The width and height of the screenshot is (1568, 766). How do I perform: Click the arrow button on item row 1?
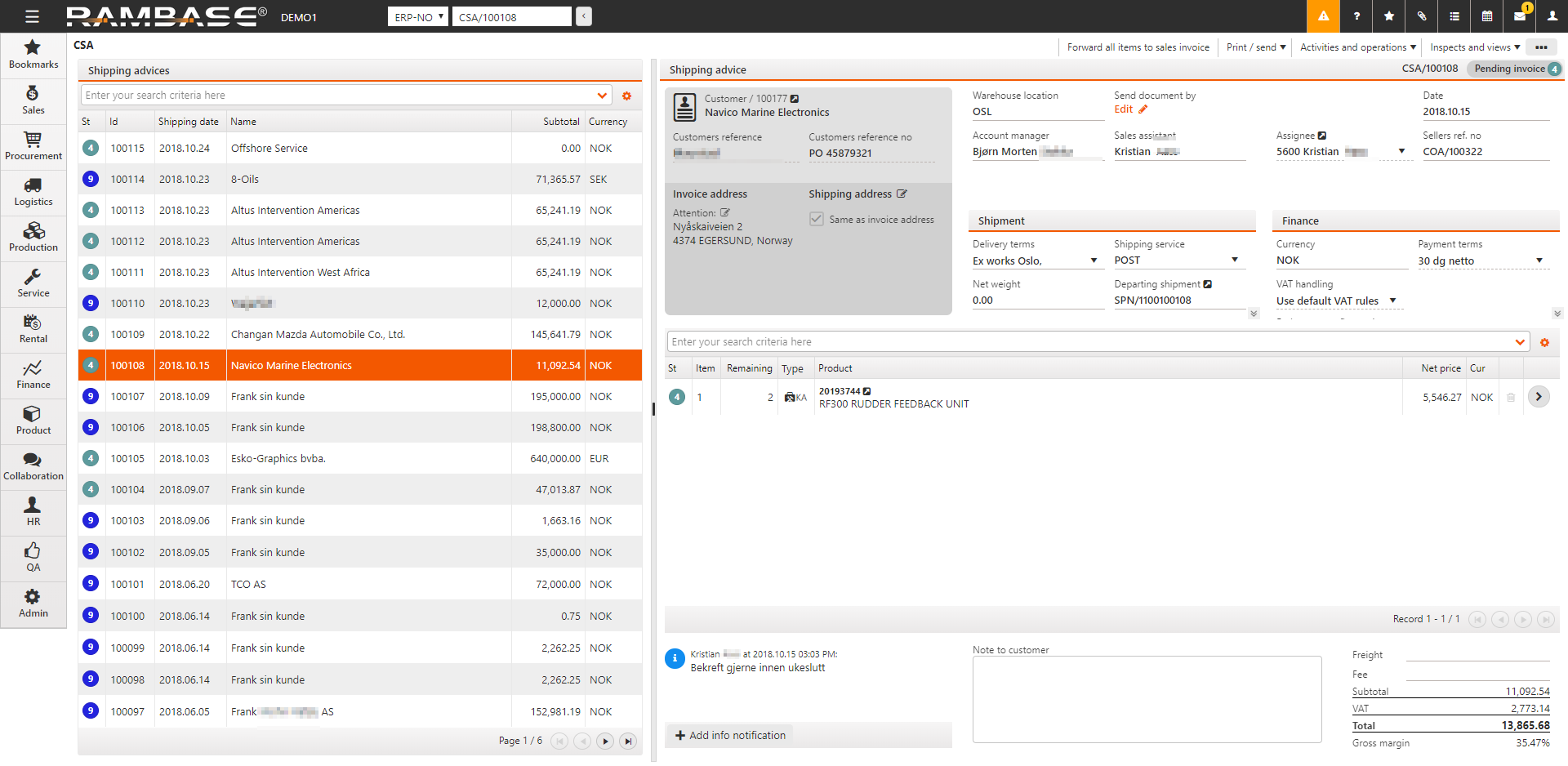coord(1538,397)
